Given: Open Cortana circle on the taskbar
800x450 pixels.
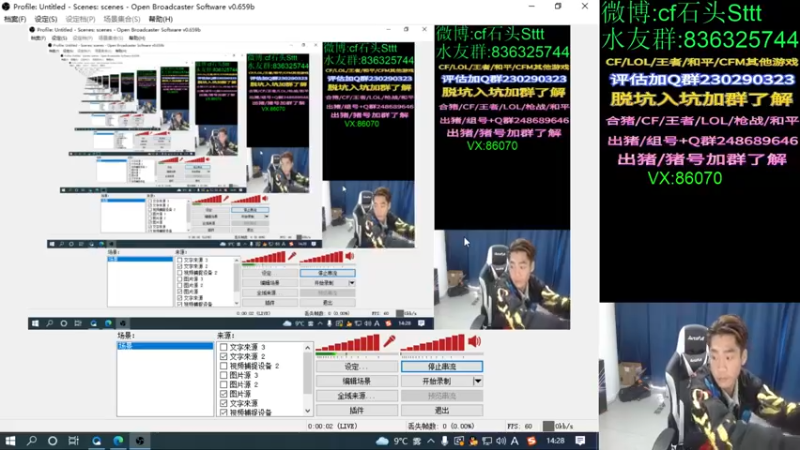Looking at the screenshot, I should 53,441.
